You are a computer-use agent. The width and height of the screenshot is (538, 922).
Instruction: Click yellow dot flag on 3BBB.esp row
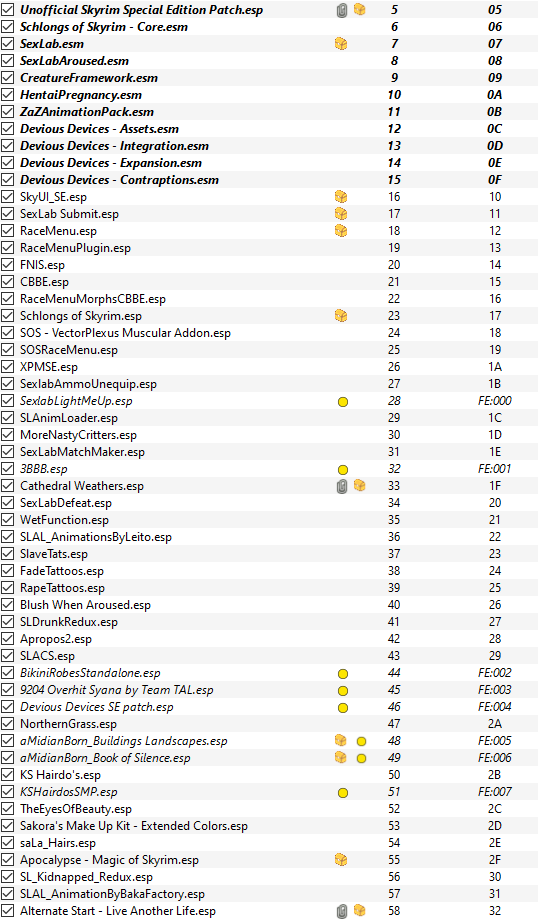click(x=343, y=470)
